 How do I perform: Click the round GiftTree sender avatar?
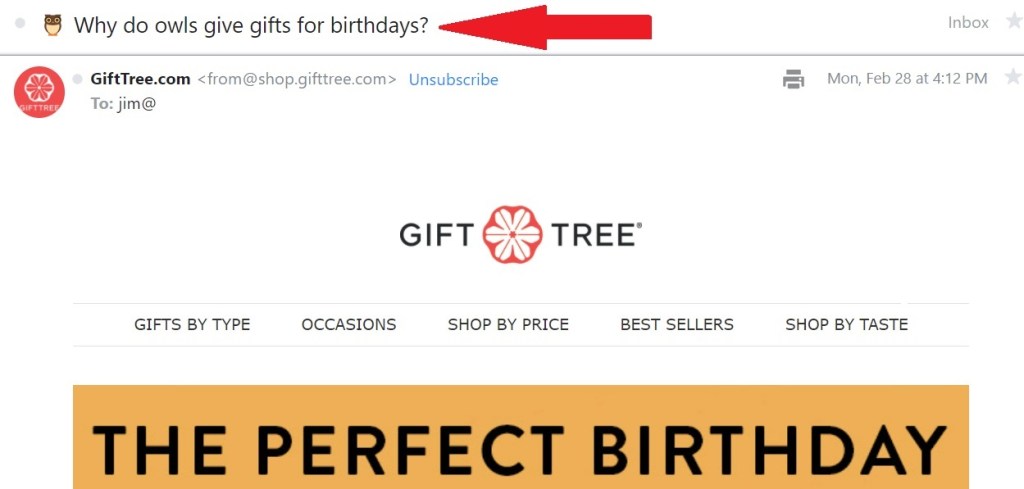pyautogui.click(x=39, y=91)
